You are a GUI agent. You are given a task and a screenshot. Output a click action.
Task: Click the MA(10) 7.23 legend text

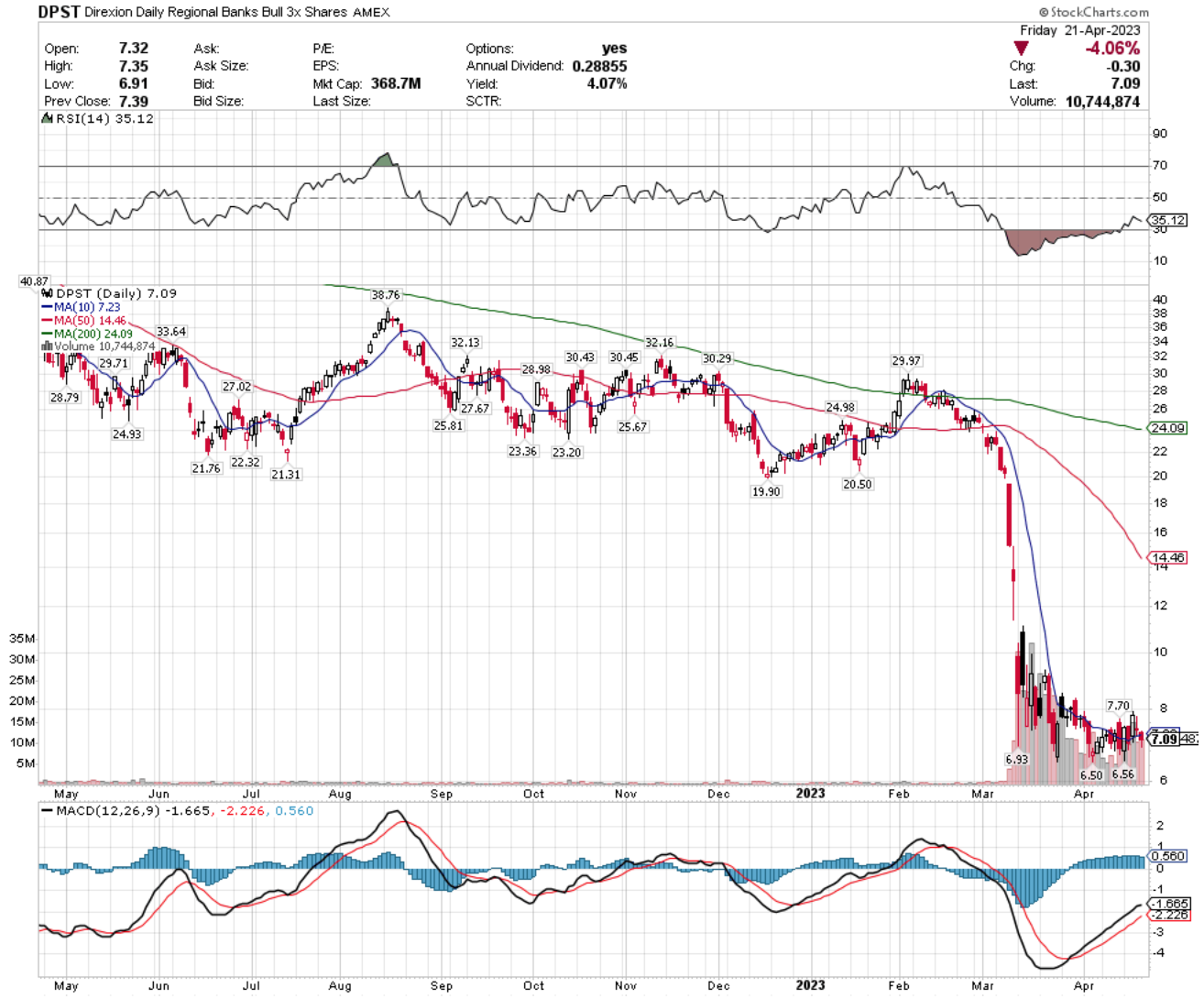[87, 307]
